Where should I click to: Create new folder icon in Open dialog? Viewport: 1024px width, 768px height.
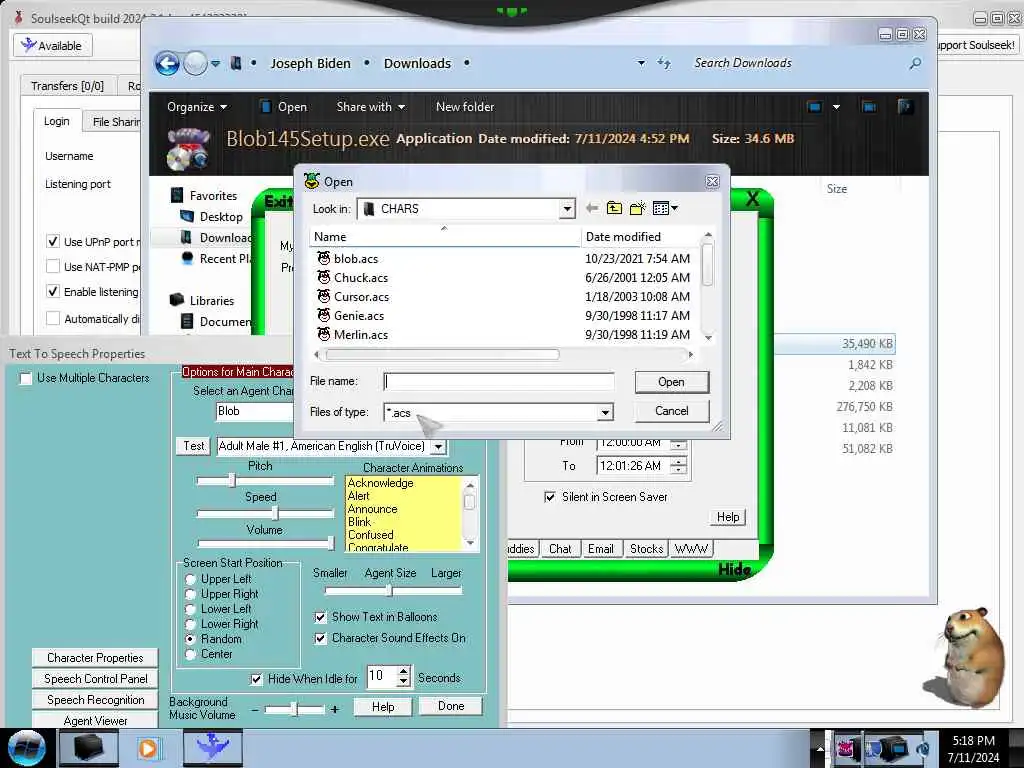coord(637,208)
